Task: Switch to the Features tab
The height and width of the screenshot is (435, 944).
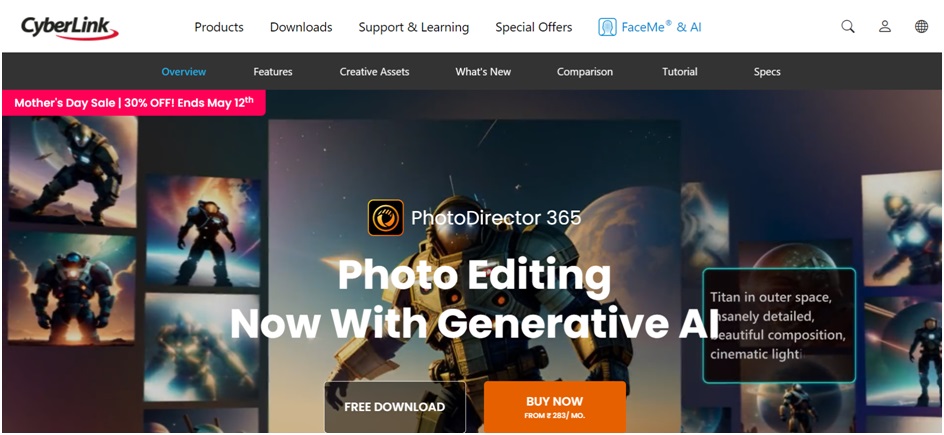Action: tap(273, 72)
